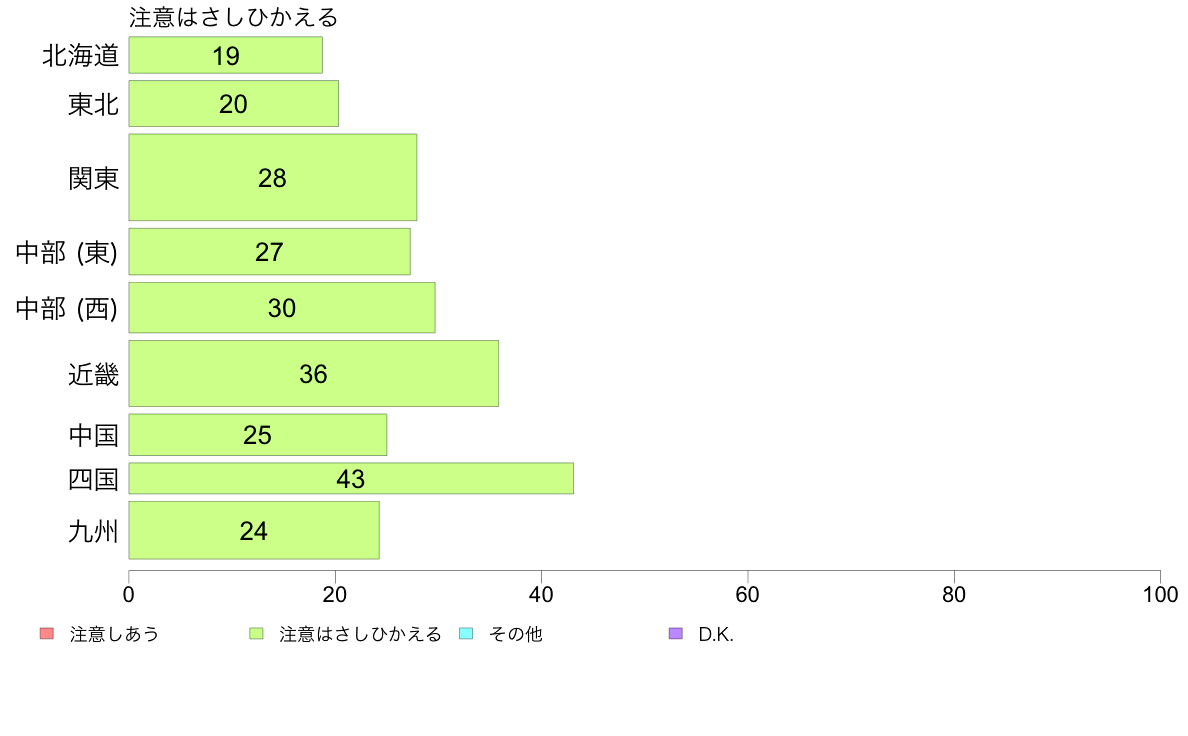Screen dimensions: 1188x736
Task: Click the green 注意はさしひかえる legend swatch
Action: point(256,634)
